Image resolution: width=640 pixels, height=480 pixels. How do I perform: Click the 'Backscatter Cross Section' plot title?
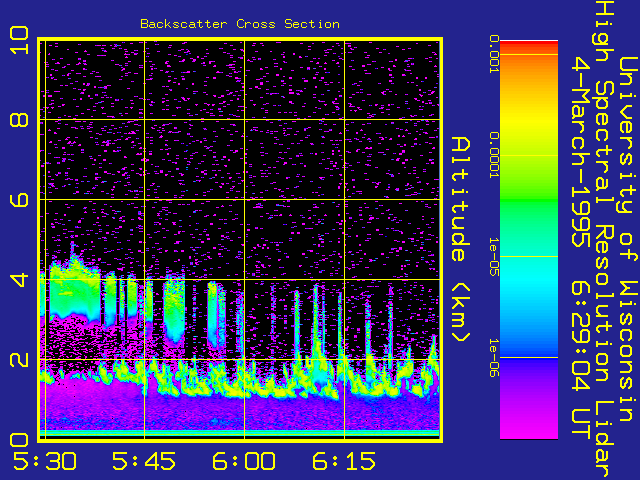[240, 24]
